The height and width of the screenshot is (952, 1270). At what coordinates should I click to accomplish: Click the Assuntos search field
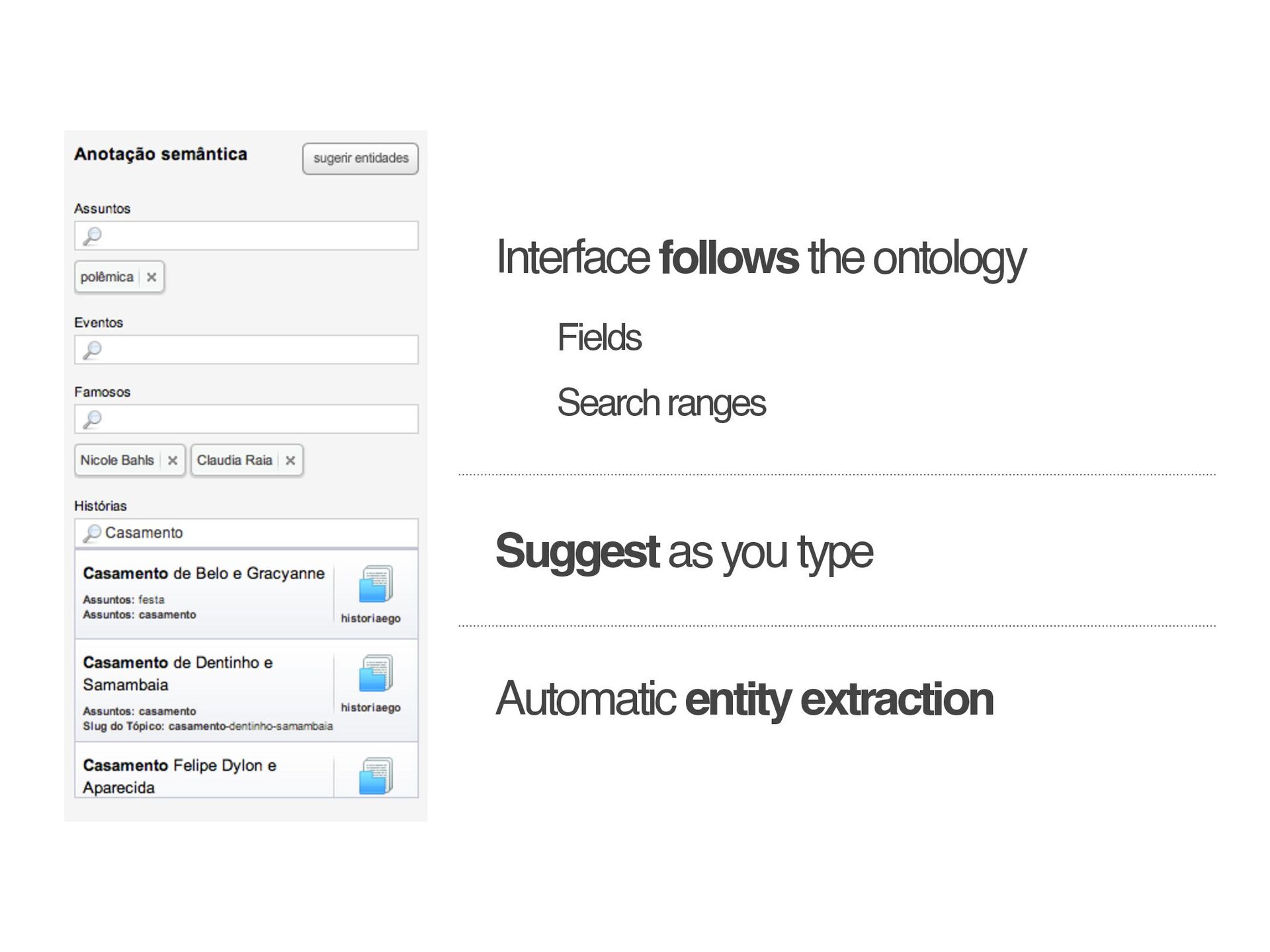pos(258,236)
